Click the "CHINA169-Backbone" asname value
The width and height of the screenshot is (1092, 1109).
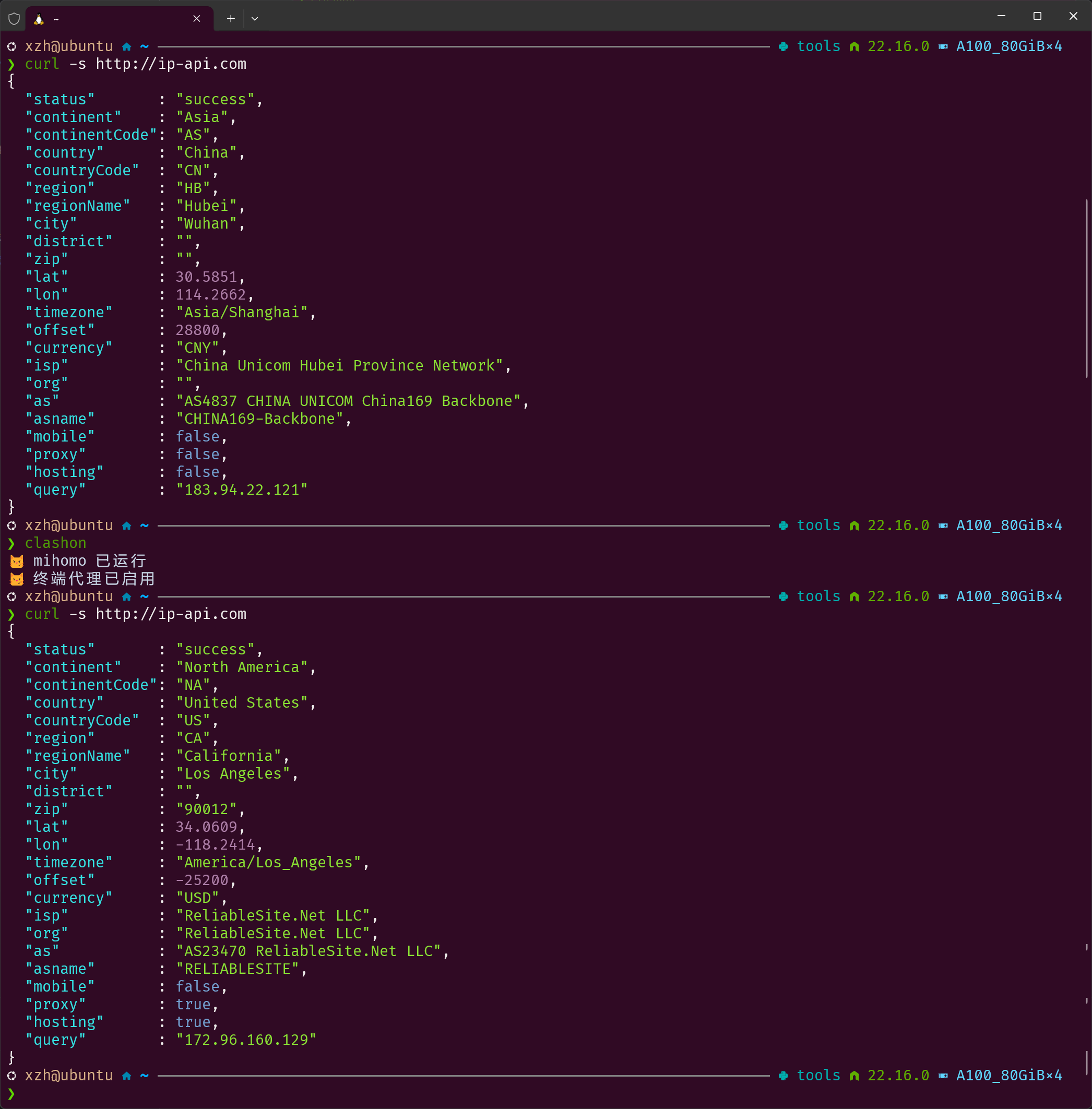(259, 419)
